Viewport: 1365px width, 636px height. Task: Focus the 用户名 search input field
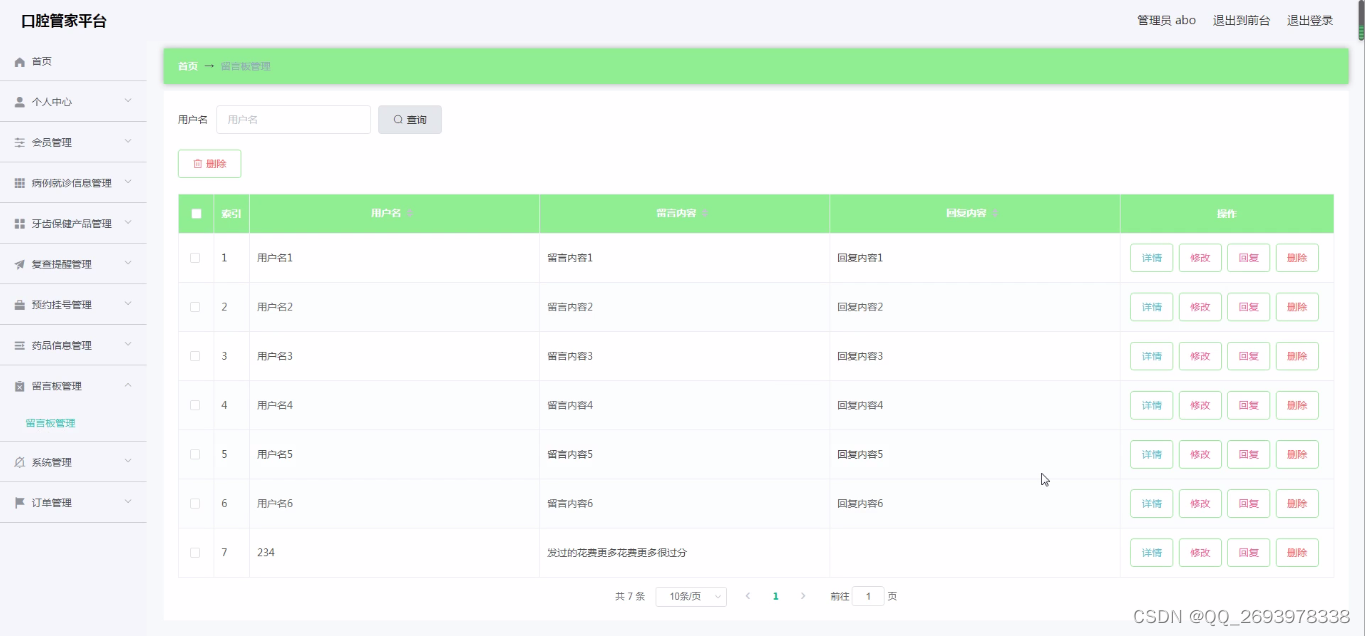pyautogui.click(x=293, y=120)
